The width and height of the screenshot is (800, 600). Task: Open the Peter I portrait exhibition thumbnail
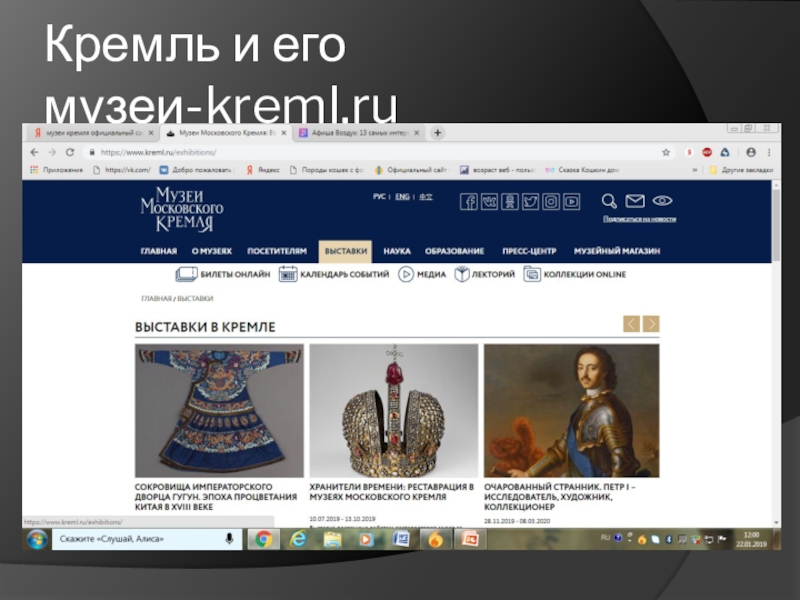click(x=571, y=410)
